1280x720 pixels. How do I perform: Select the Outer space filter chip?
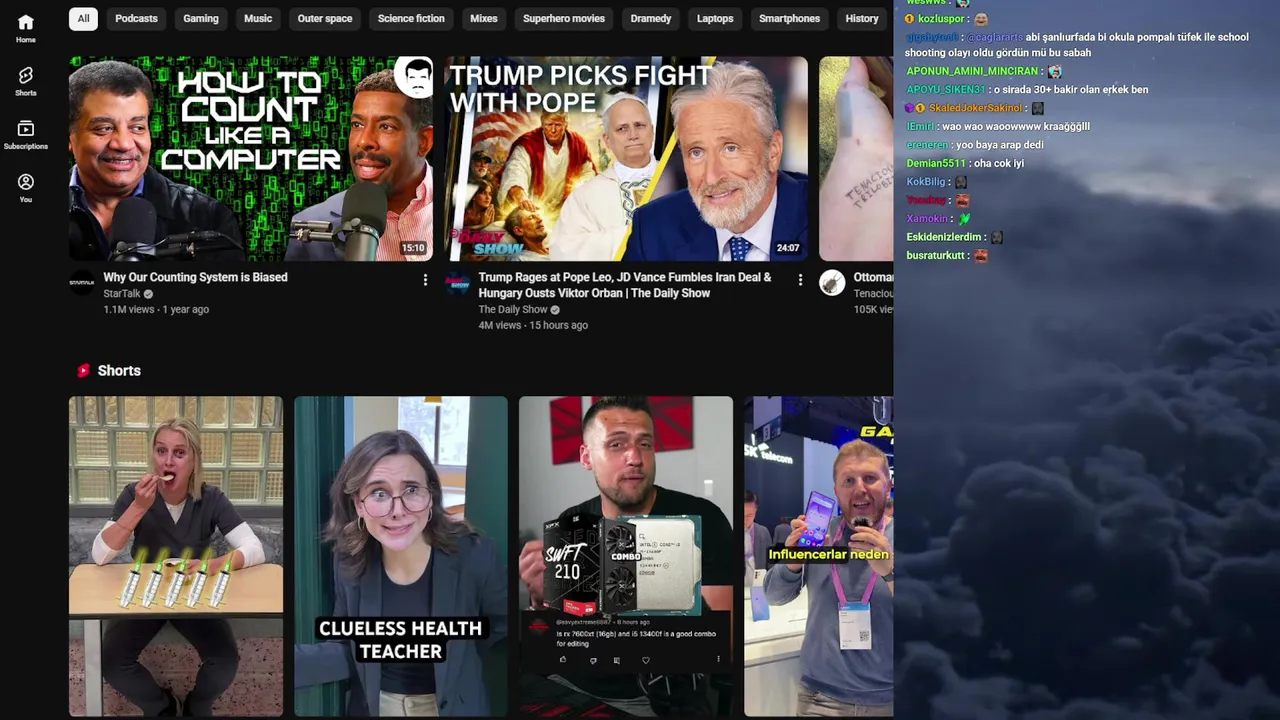[325, 18]
